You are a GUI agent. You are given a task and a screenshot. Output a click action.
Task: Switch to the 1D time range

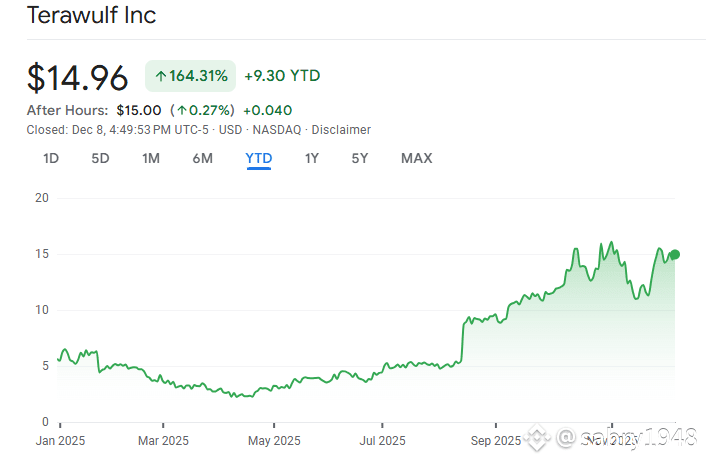point(51,158)
